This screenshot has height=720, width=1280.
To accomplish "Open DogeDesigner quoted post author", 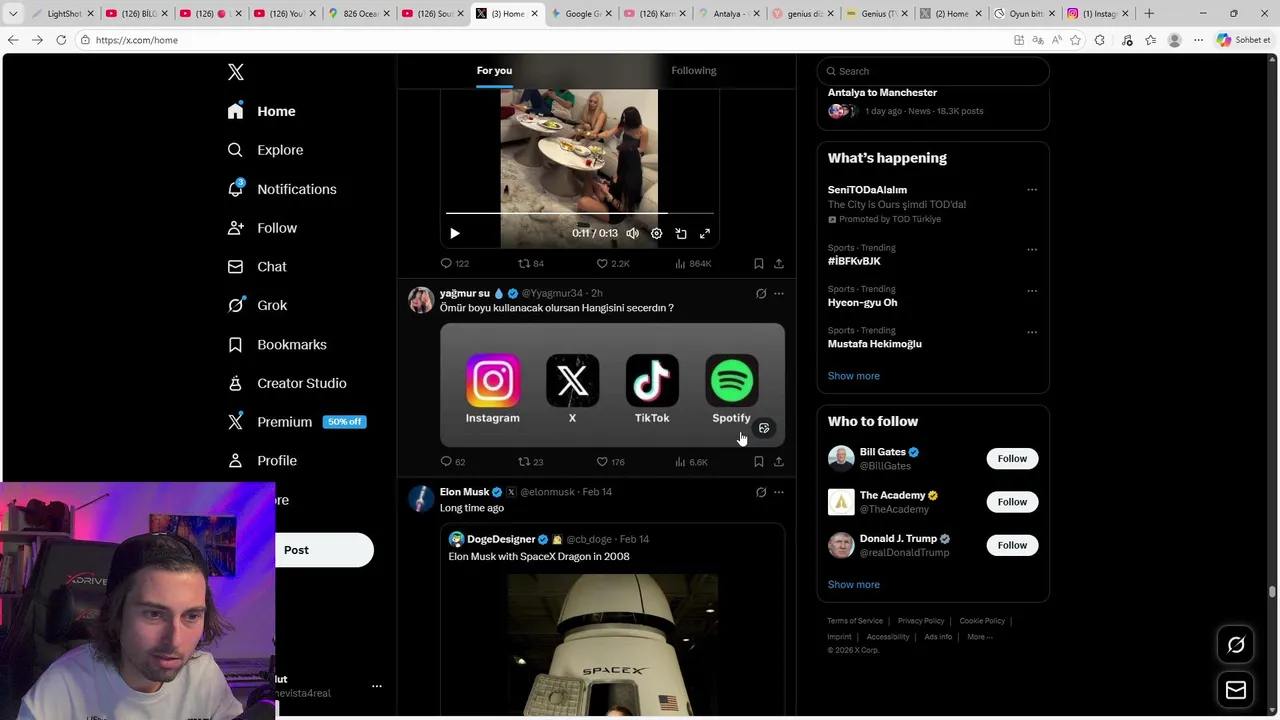I will click(x=501, y=539).
